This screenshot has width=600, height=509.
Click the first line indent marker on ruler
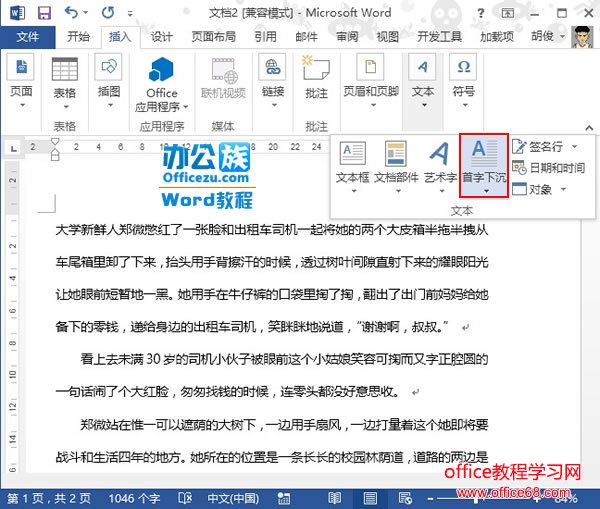55,142
